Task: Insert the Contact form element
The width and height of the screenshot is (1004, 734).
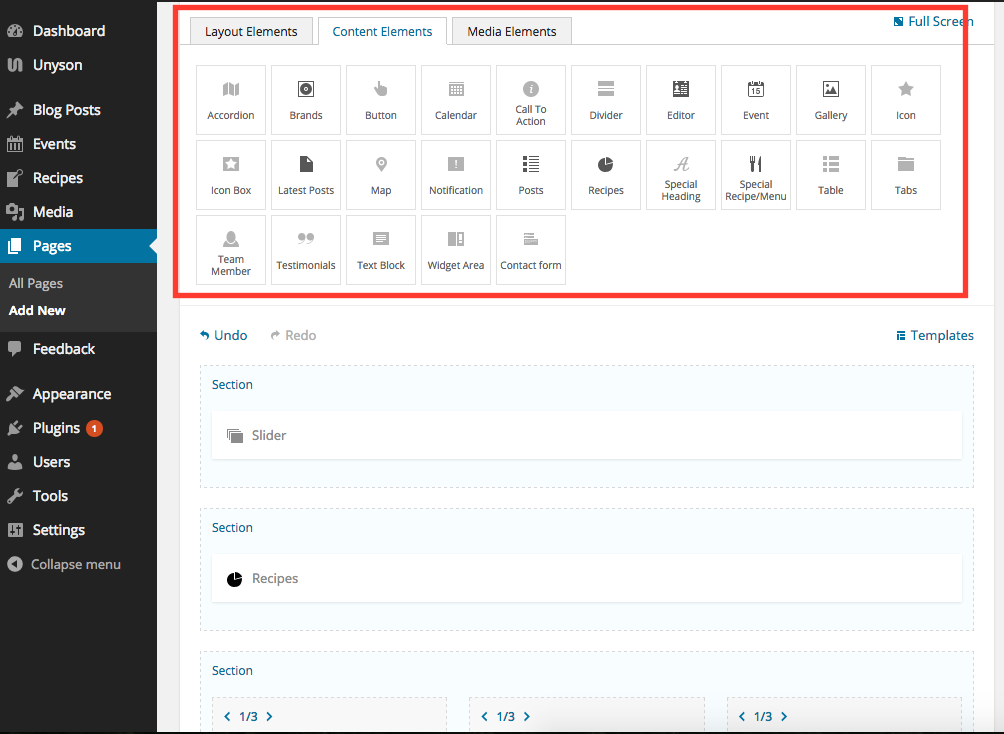Action: pyautogui.click(x=531, y=250)
